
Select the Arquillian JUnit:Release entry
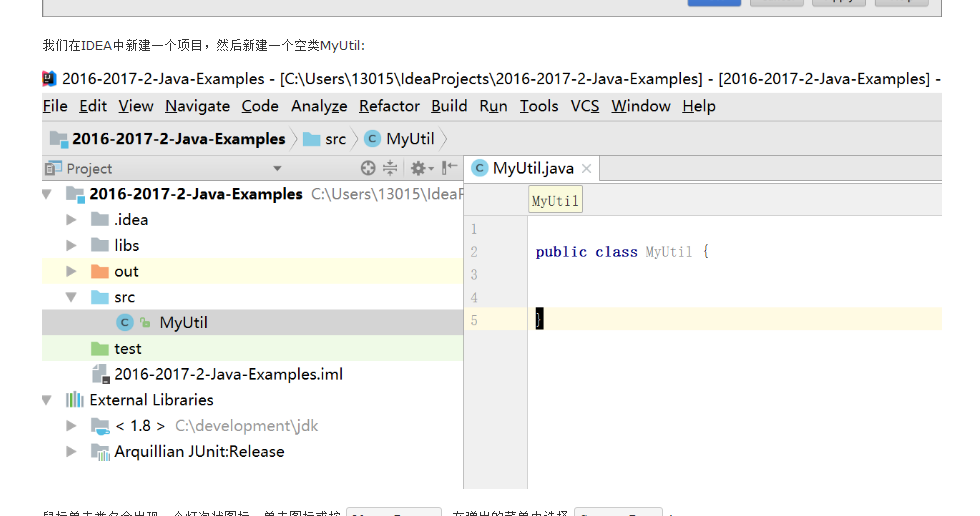tap(252, 452)
